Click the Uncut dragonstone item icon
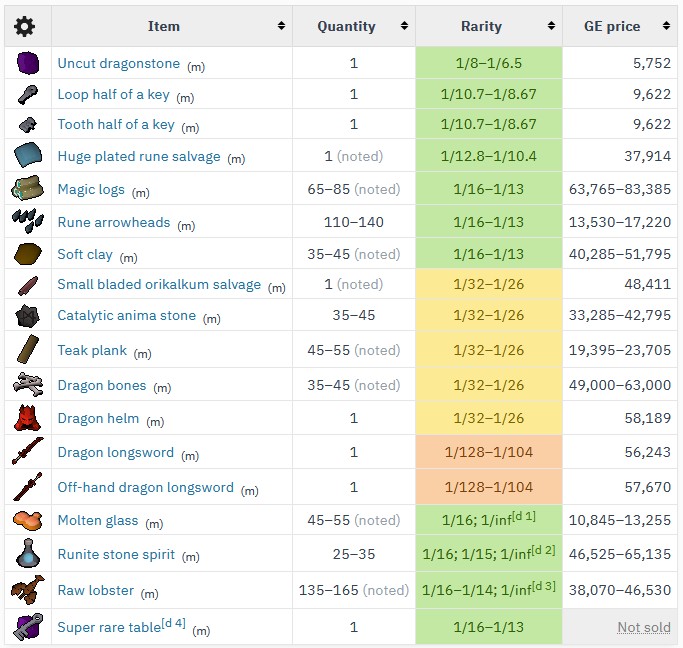The height and width of the screenshot is (648, 683). (x=28, y=63)
